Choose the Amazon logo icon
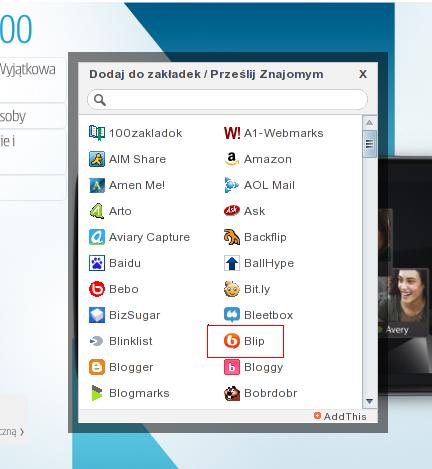 (232, 159)
